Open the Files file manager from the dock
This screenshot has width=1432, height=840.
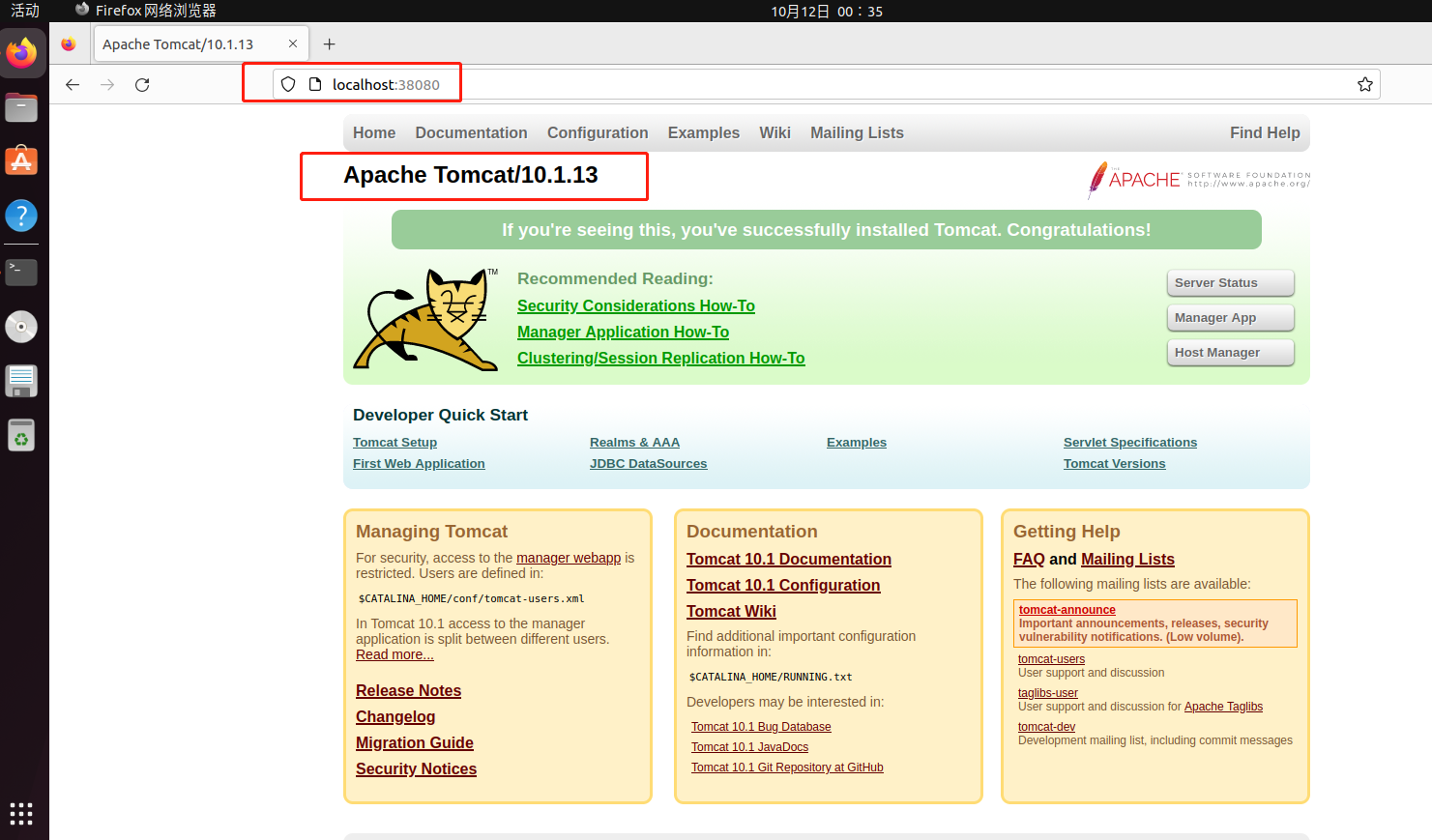[x=21, y=106]
